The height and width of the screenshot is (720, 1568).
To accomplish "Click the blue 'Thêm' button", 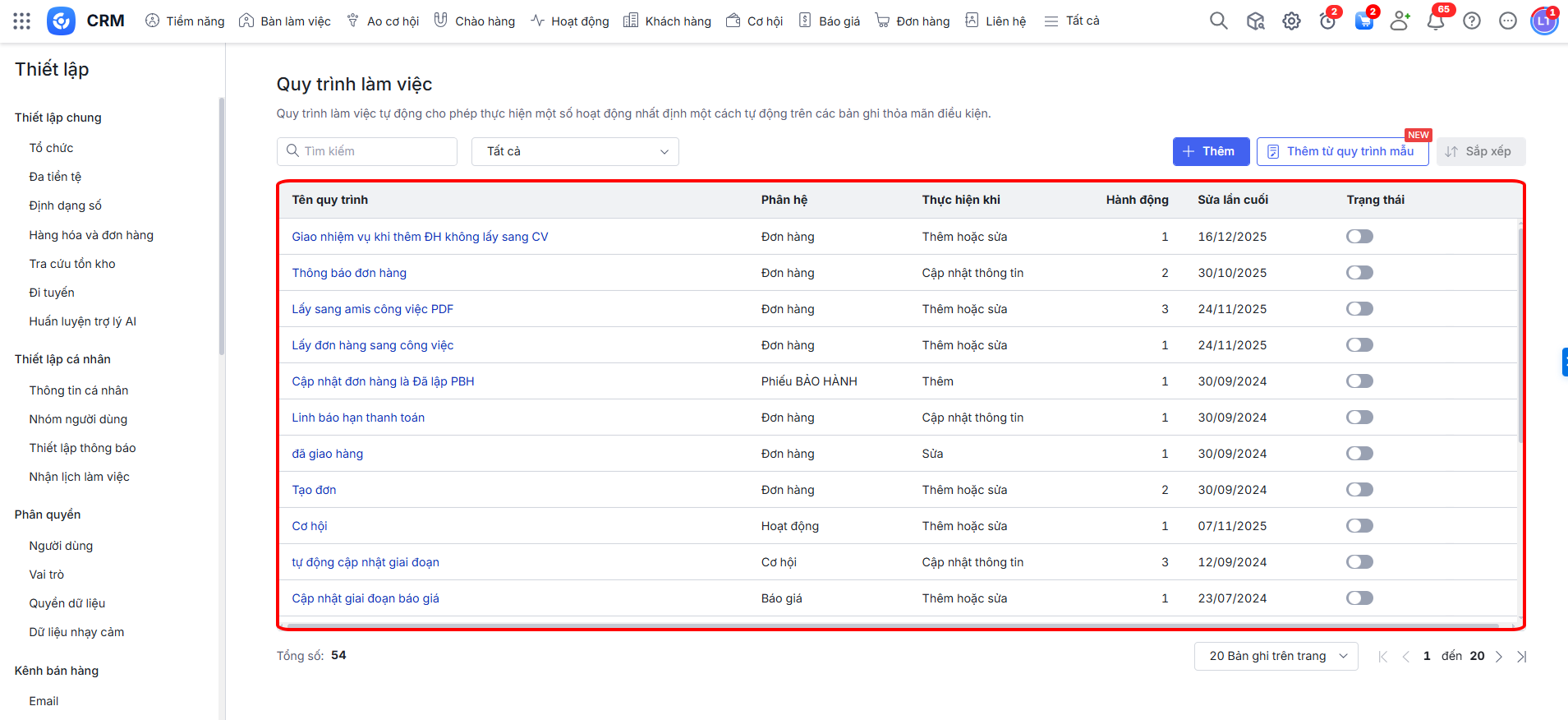I will click(1211, 151).
